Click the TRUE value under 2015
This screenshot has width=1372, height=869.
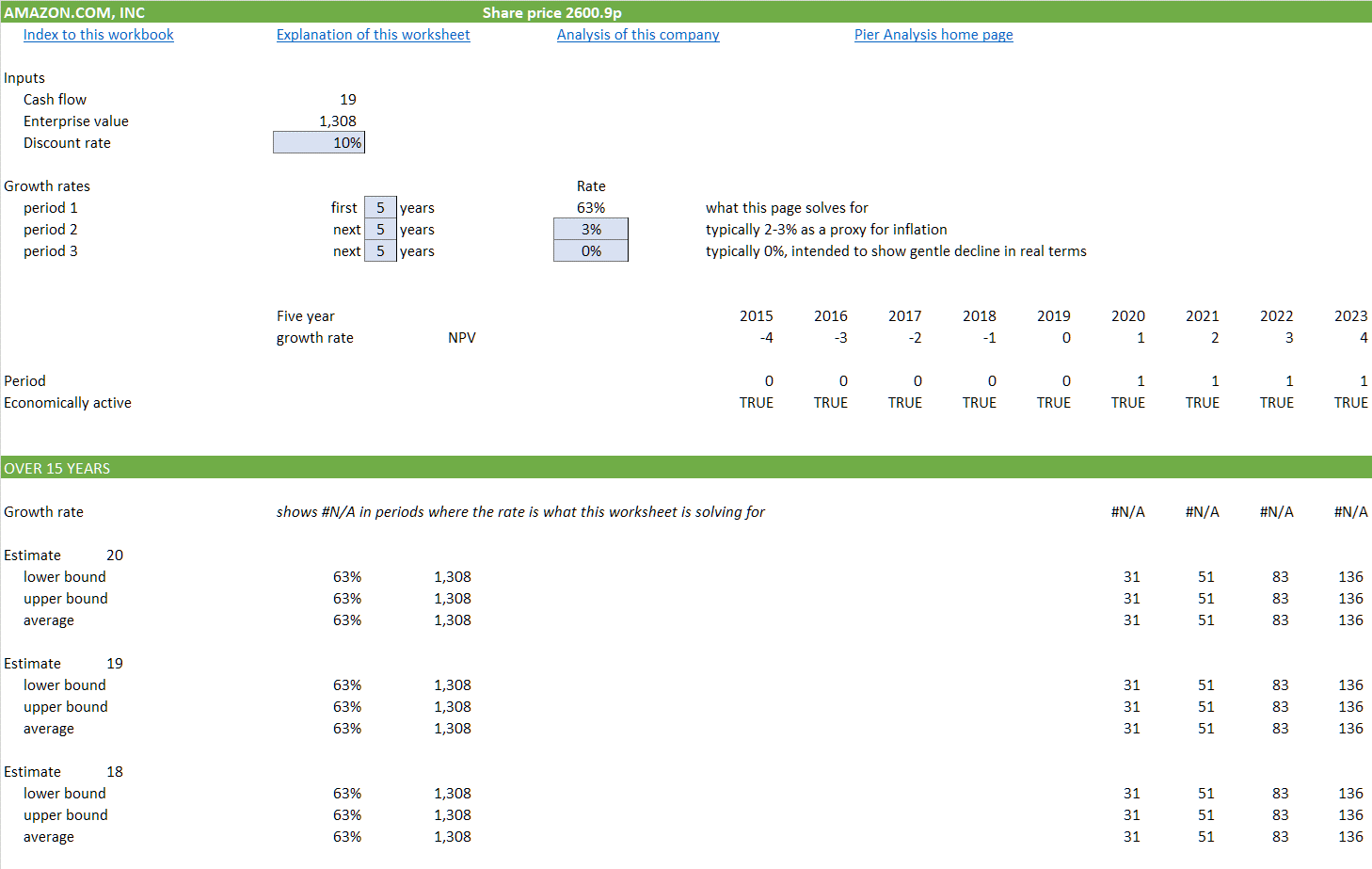[757, 402]
